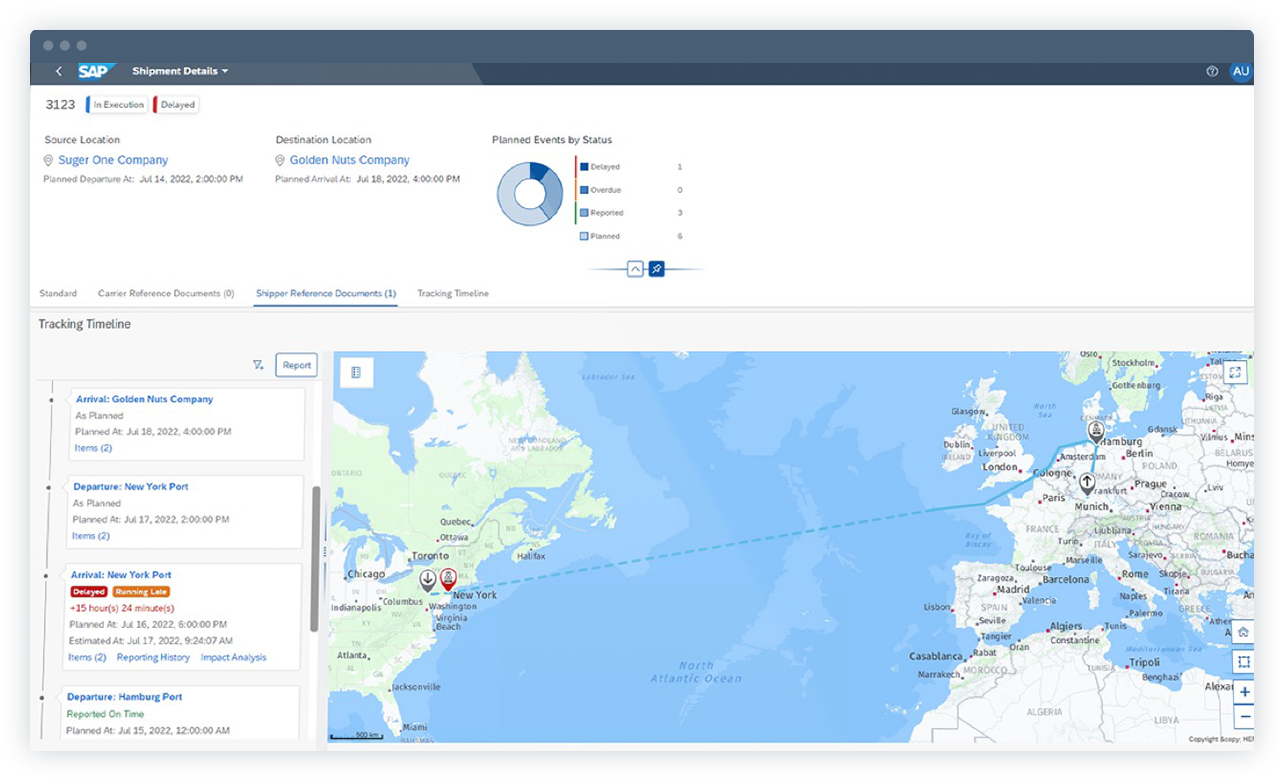Screen dimensions: 1284x780
Task: Click the Report button
Action: coord(296,364)
